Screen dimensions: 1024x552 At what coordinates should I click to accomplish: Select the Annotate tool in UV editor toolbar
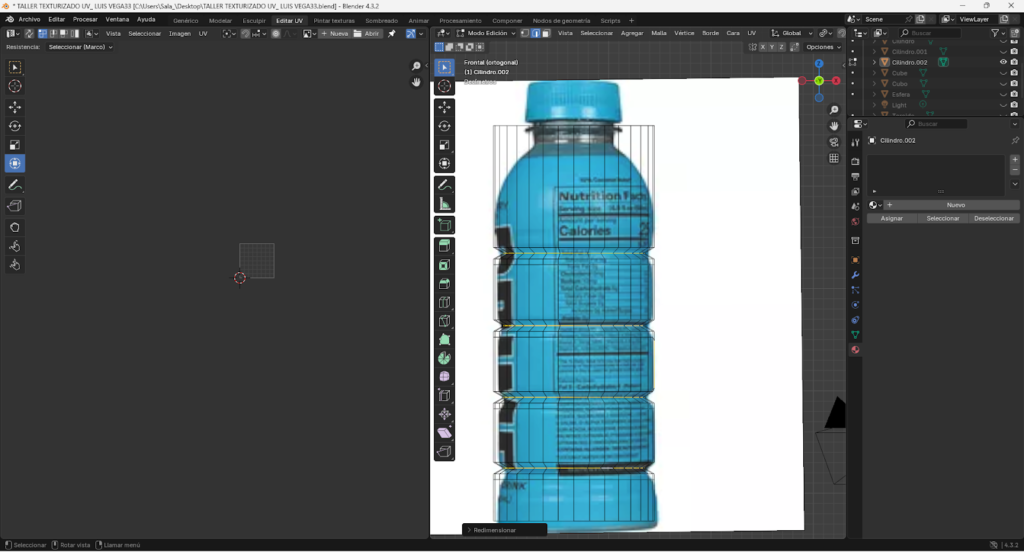pos(14,186)
